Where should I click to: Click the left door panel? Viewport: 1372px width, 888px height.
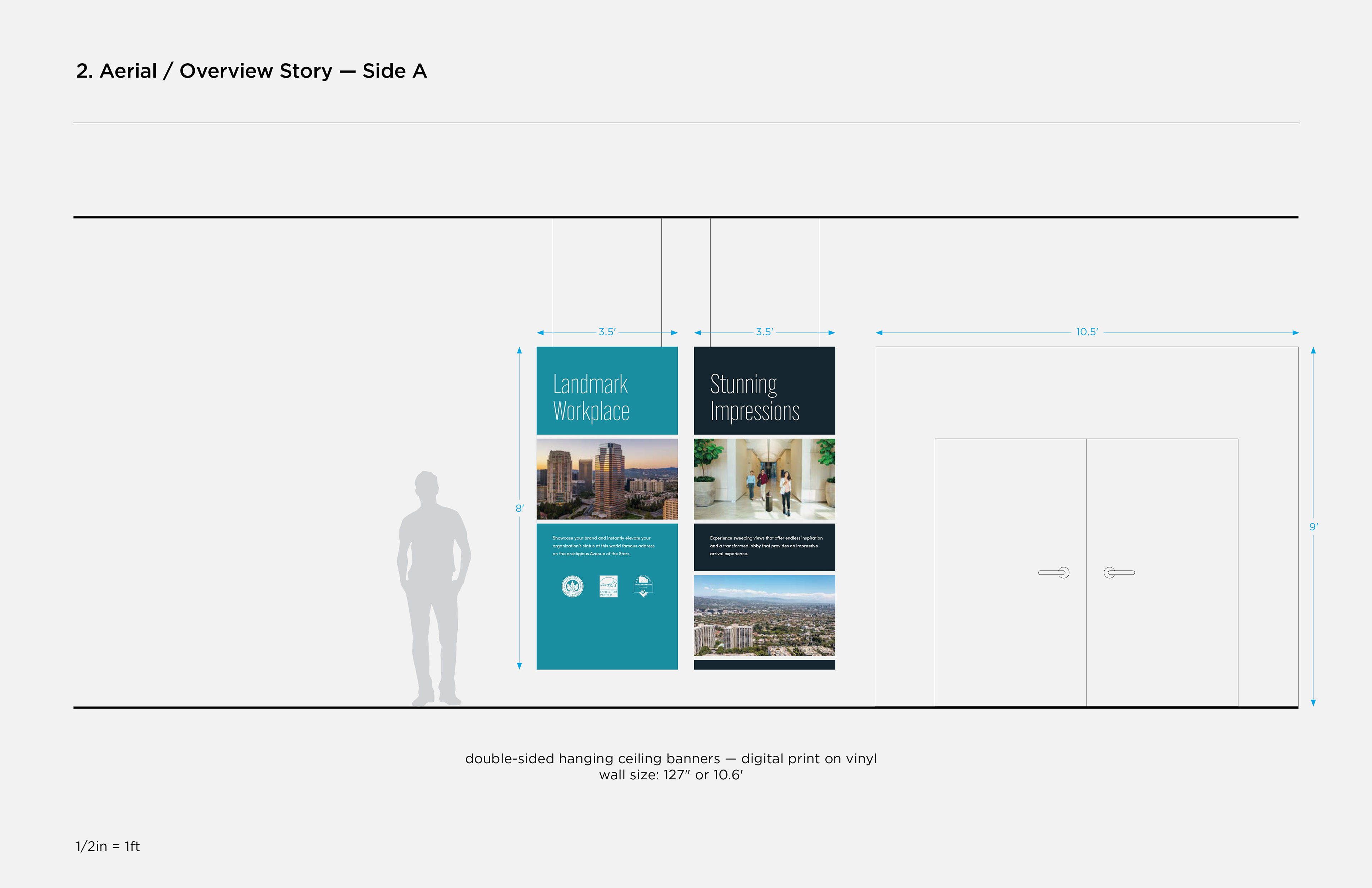pyautogui.click(x=1010, y=572)
